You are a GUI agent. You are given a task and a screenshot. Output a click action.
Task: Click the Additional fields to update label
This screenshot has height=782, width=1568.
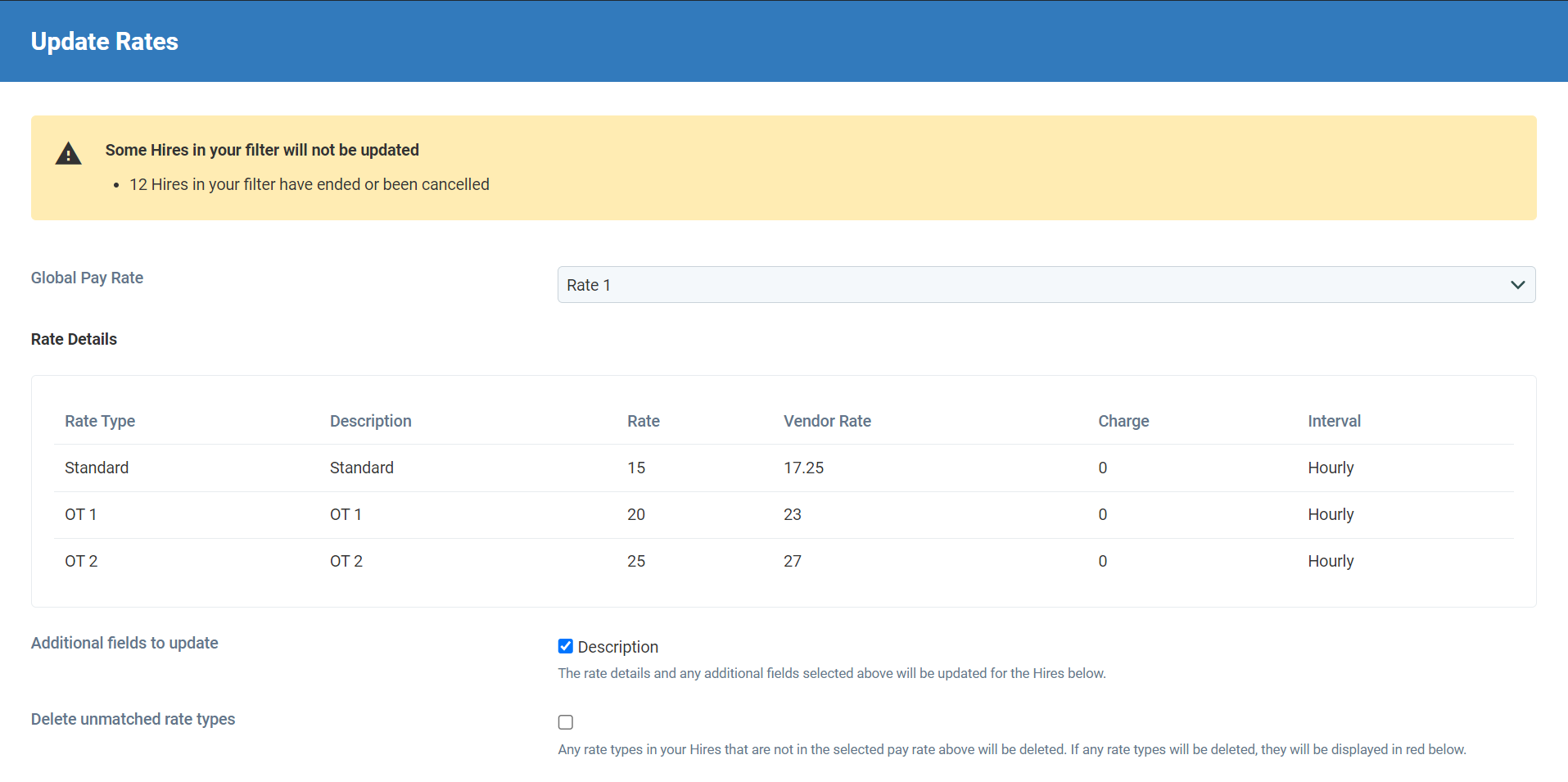(124, 643)
